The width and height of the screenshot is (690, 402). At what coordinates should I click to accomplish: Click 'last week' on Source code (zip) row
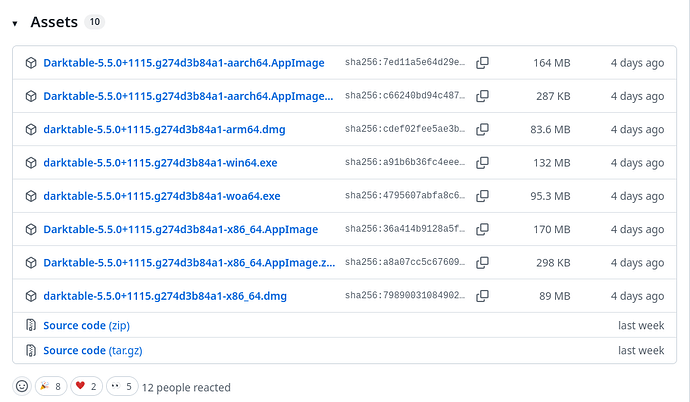(641, 325)
